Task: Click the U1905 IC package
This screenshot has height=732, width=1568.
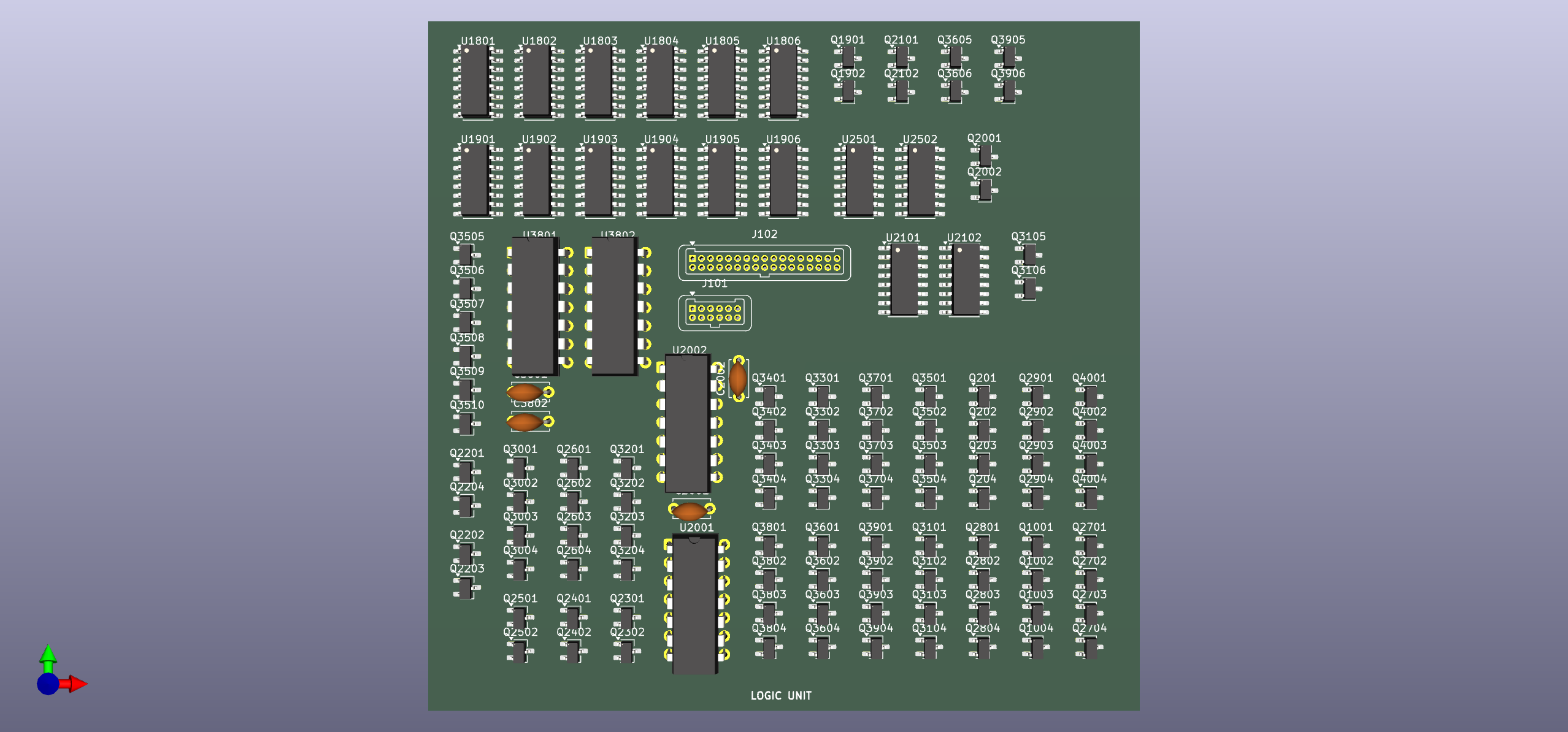Action: click(721, 181)
